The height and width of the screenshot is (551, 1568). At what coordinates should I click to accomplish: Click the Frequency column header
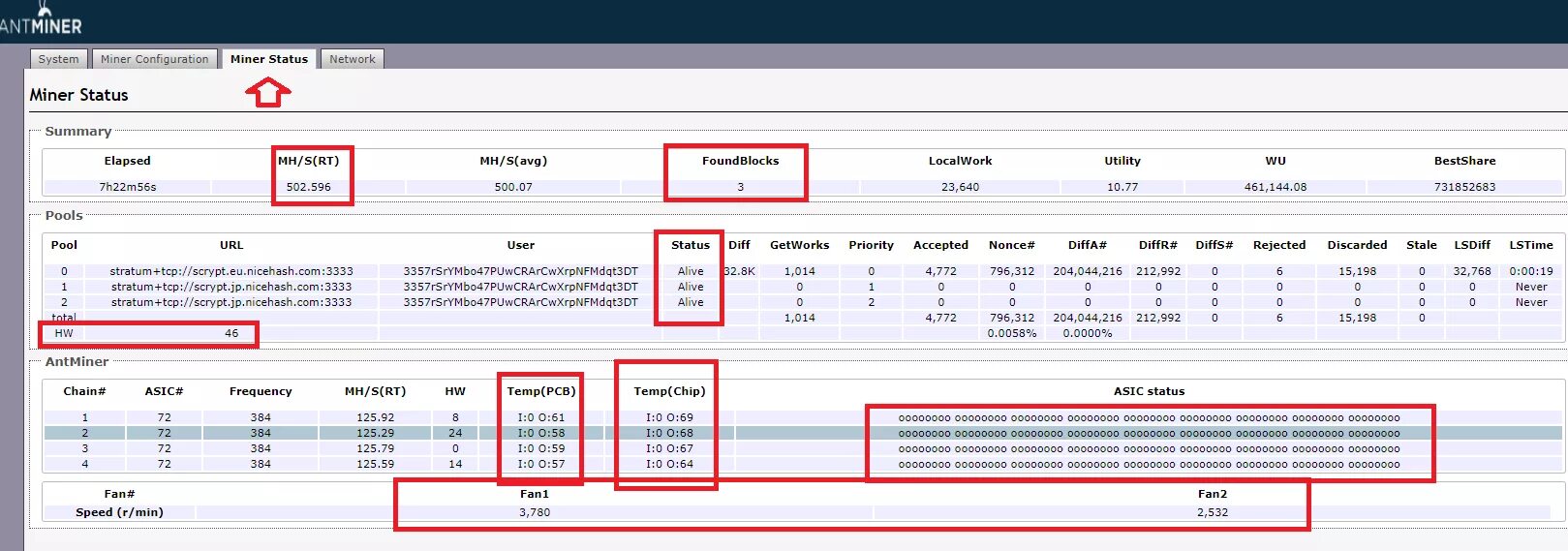[x=261, y=391]
